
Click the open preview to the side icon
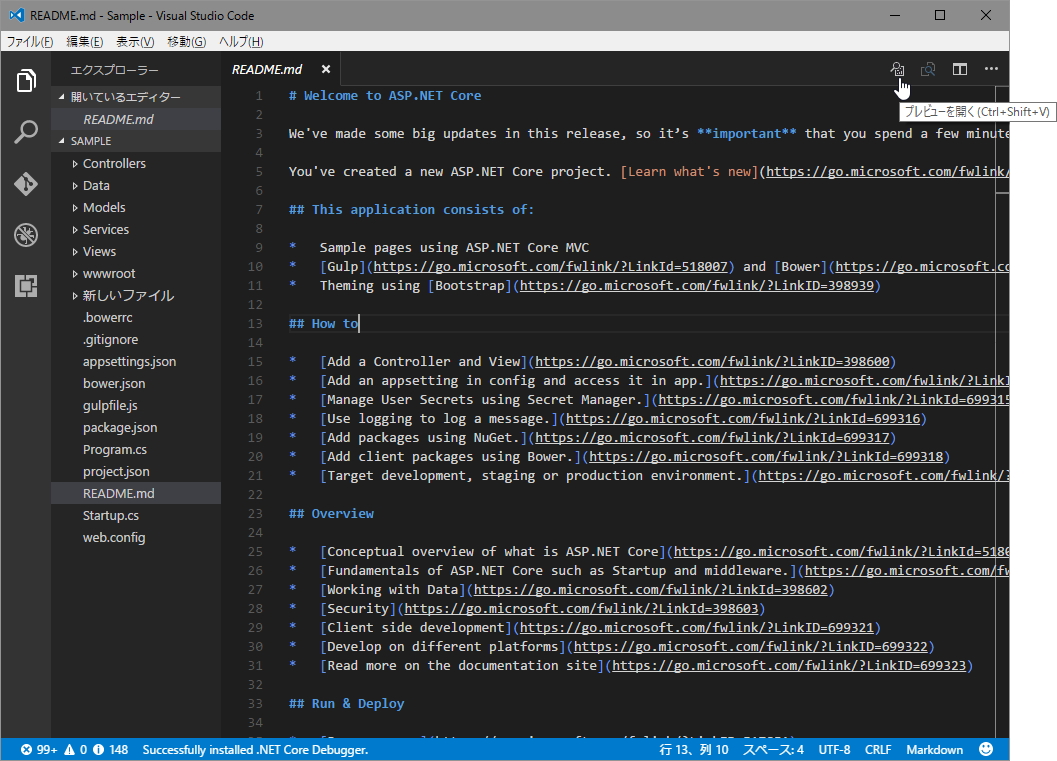[x=928, y=69]
